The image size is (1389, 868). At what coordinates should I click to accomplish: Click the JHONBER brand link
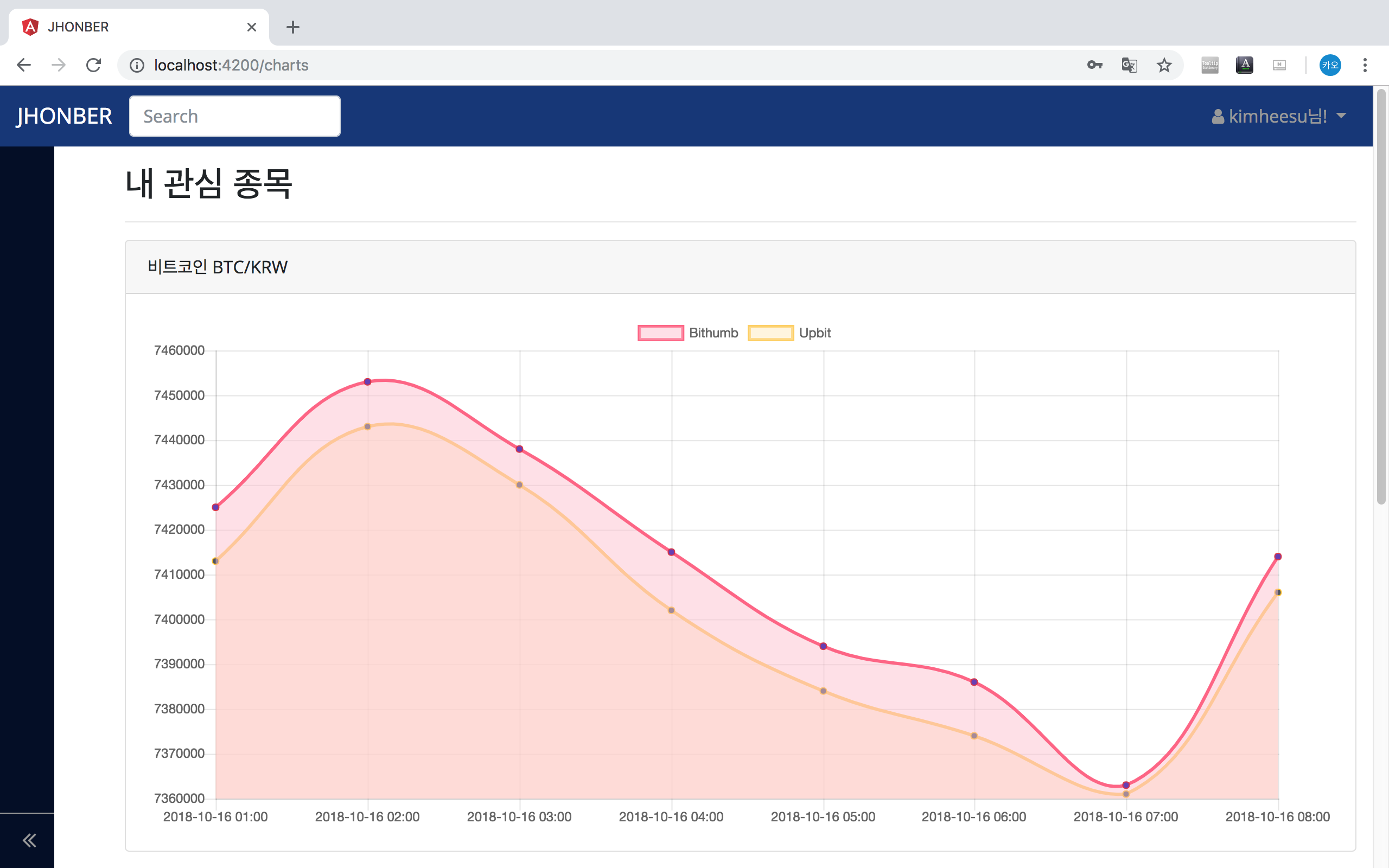coord(63,116)
